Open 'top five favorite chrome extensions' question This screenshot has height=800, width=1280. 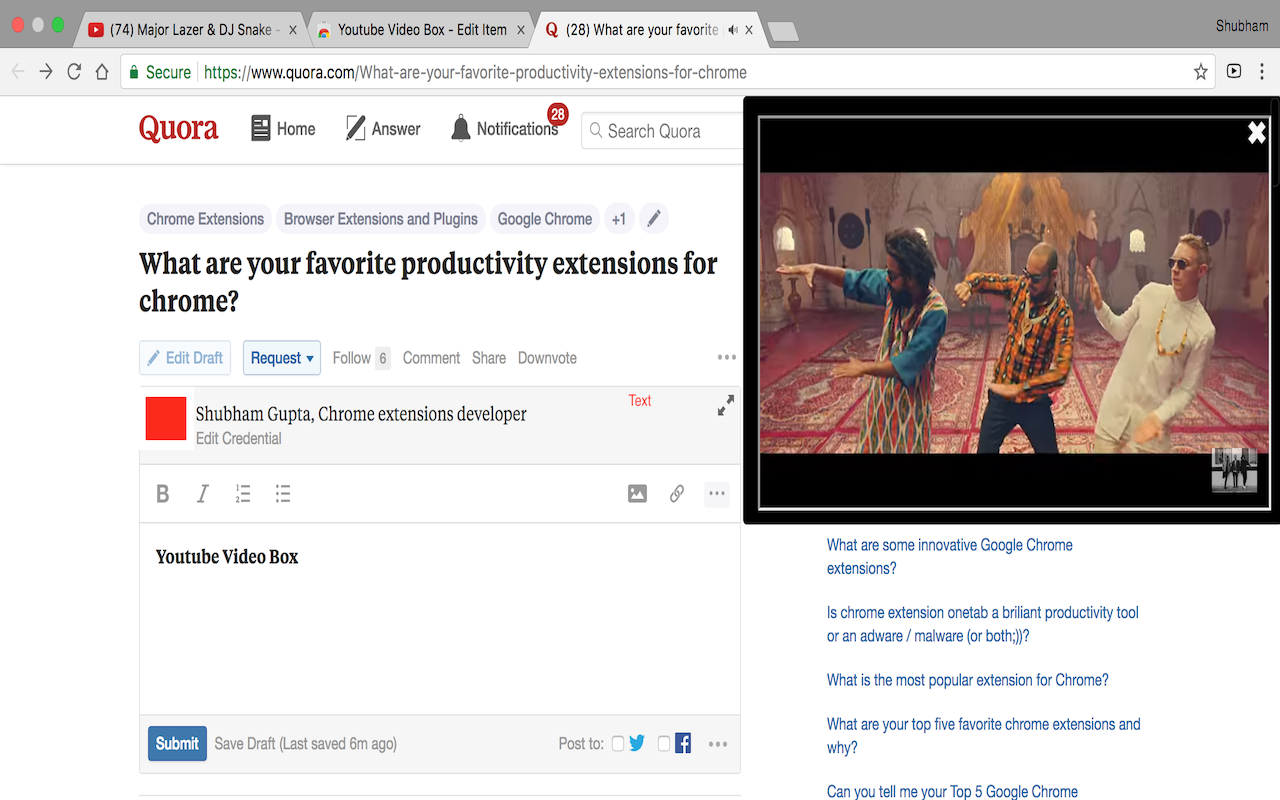pyautogui.click(x=984, y=735)
